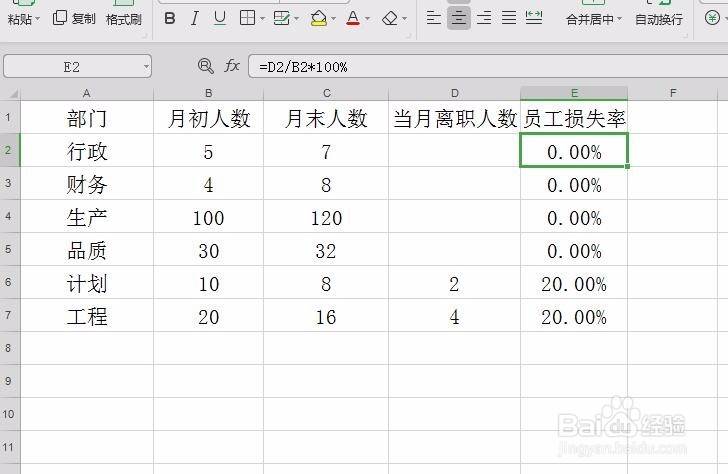The width and height of the screenshot is (728, 474).
Task: Click the currency format icon
Action: (712, 19)
